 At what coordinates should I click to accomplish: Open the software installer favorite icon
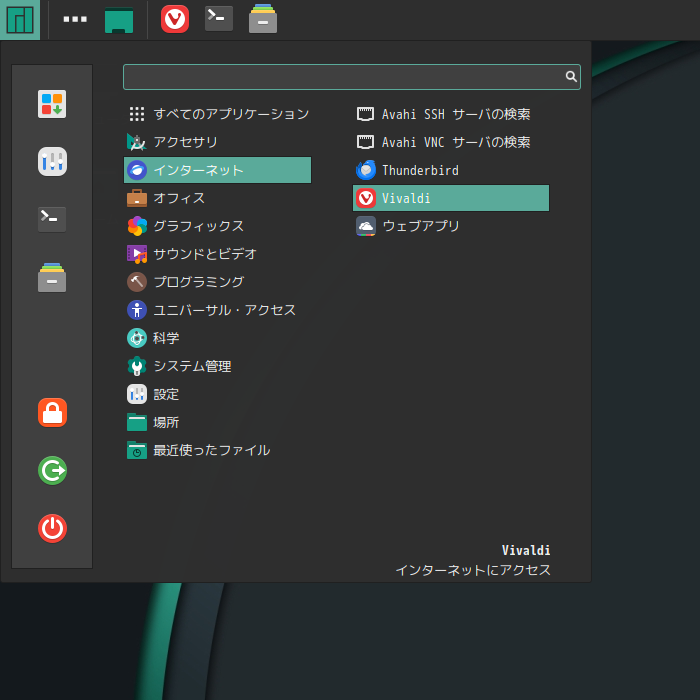pos(52,104)
